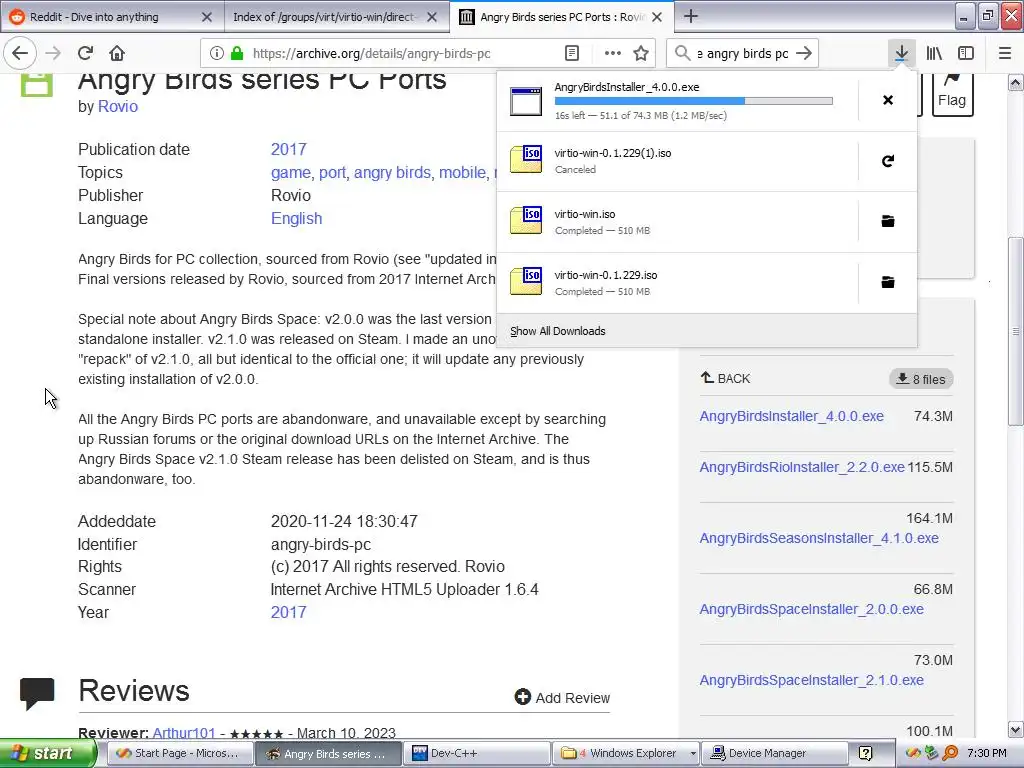1024x768 pixels.
Task: Close the Reddit tab
Action: [206, 17]
